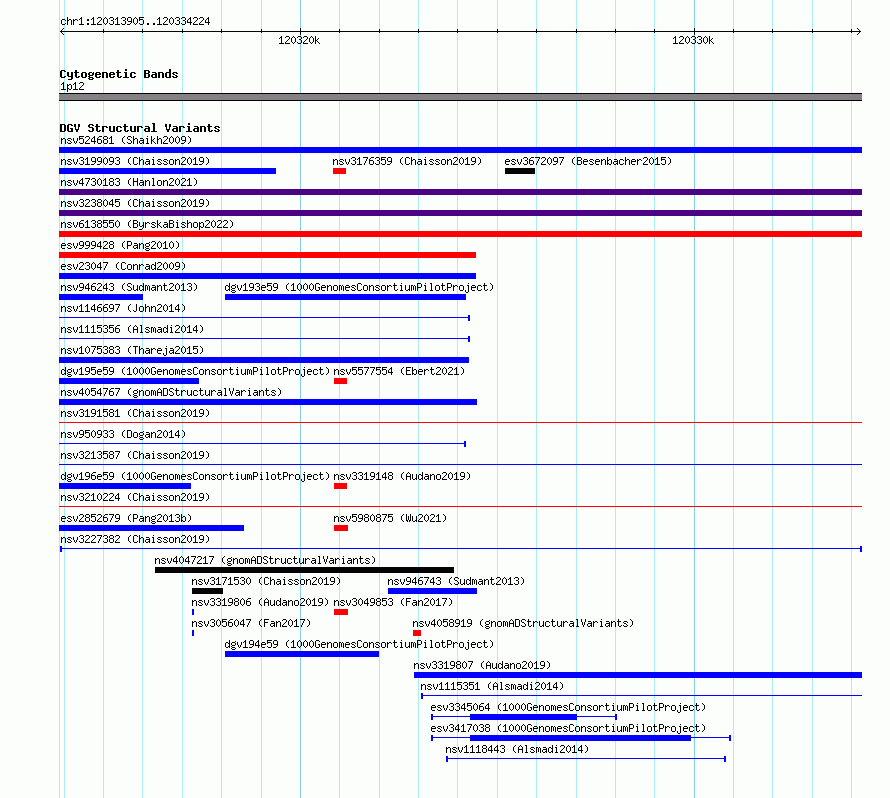Image resolution: width=890 pixels, height=798 pixels.
Task: Click nsv1146697 (John2014) label
Action: 123,308
